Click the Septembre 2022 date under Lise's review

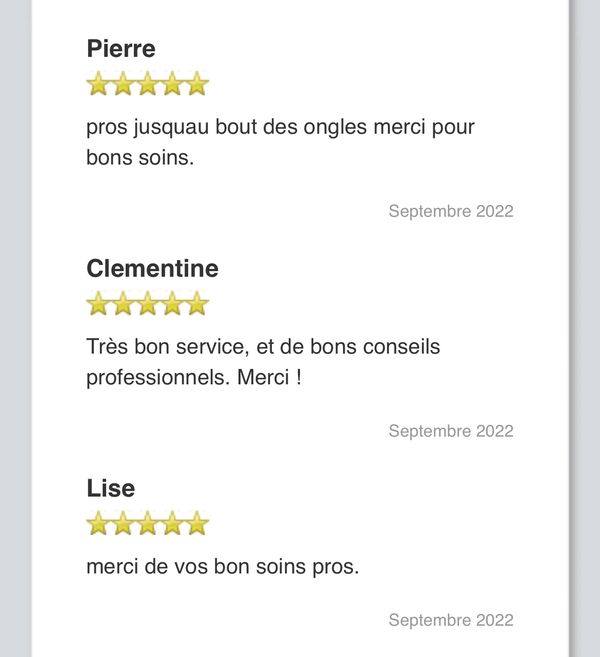click(x=451, y=620)
